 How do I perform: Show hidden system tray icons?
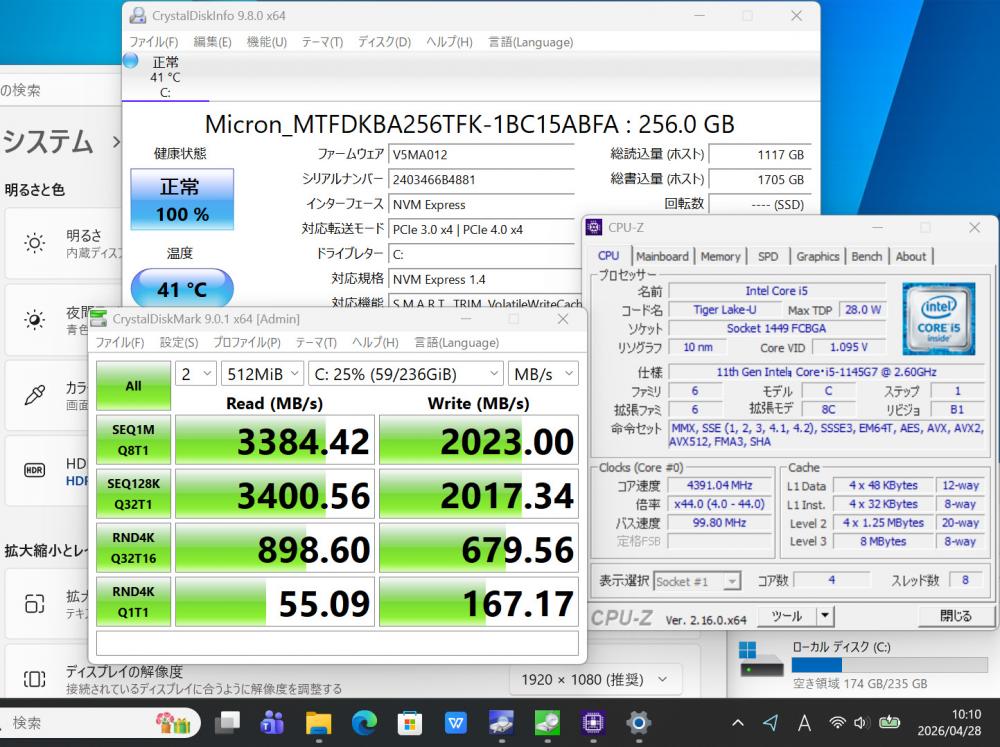point(738,722)
